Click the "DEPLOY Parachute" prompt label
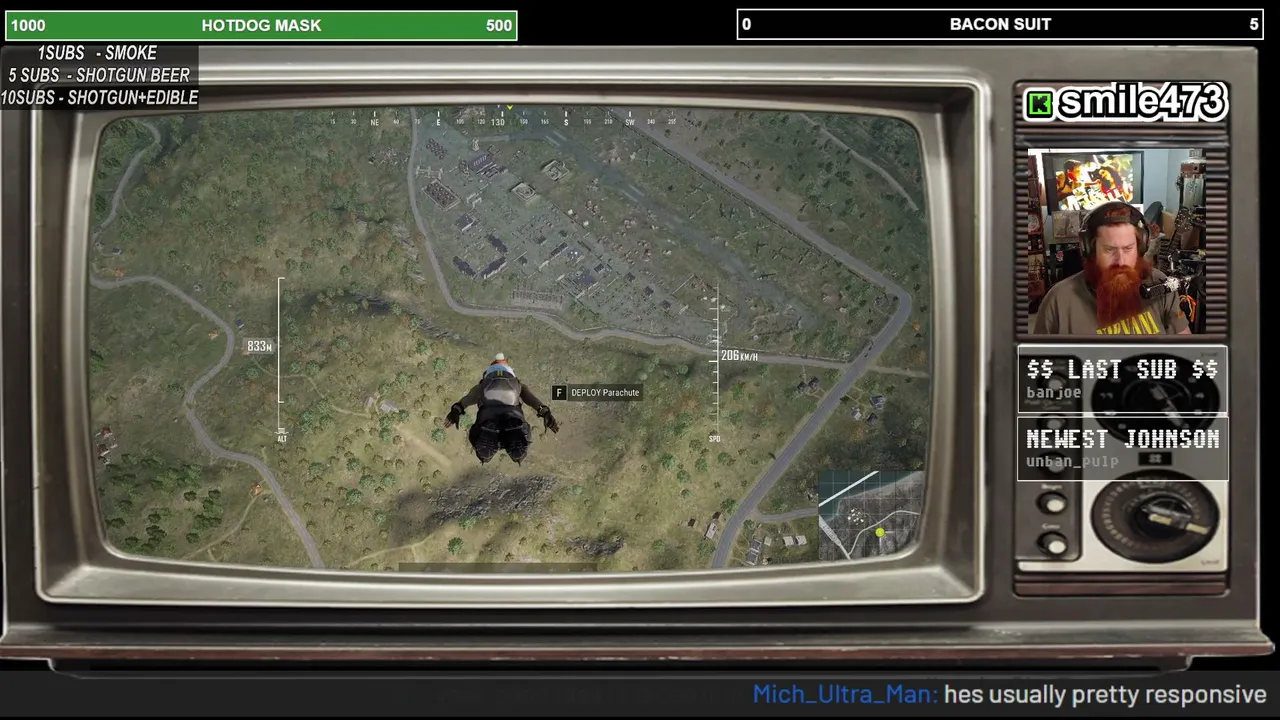The height and width of the screenshot is (720, 1280). [605, 393]
